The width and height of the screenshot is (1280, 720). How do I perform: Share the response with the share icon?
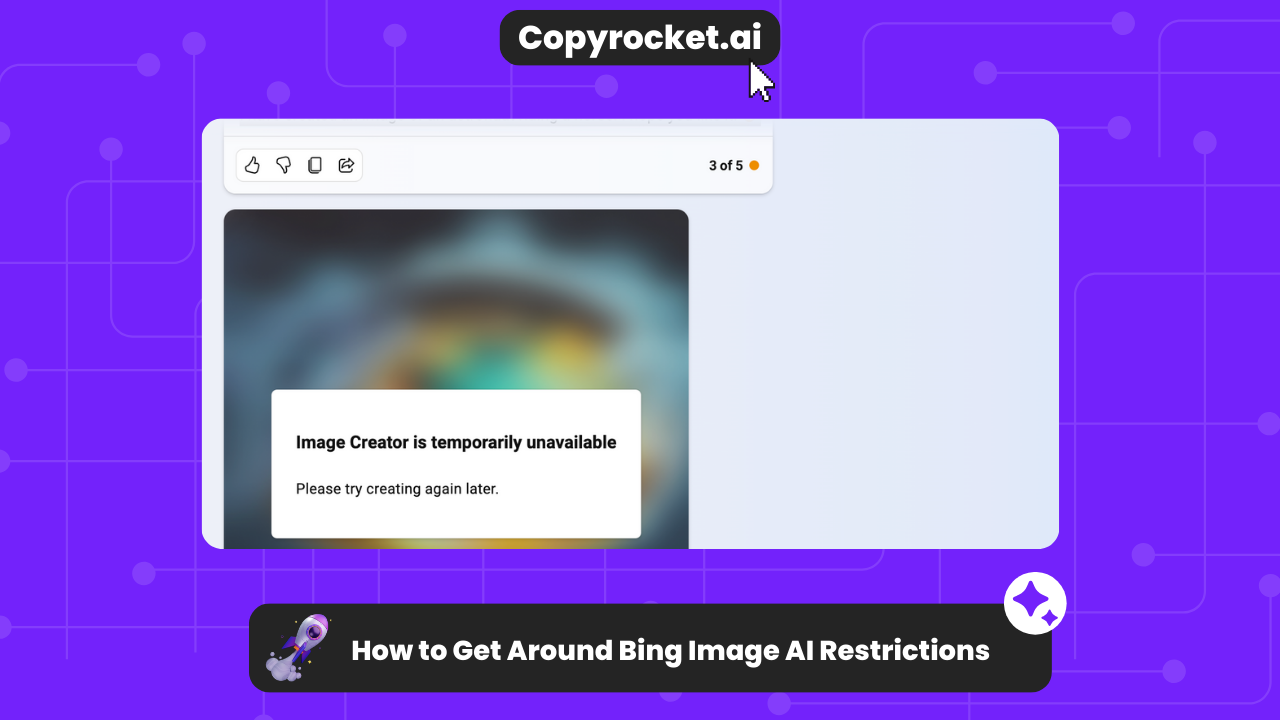pyautogui.click(x=346, y=165)
